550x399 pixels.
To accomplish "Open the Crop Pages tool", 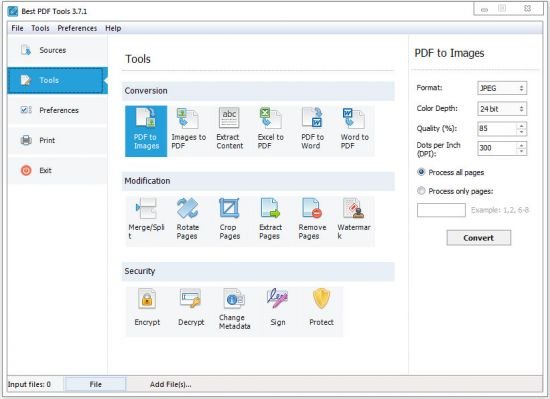I will 229,221.
